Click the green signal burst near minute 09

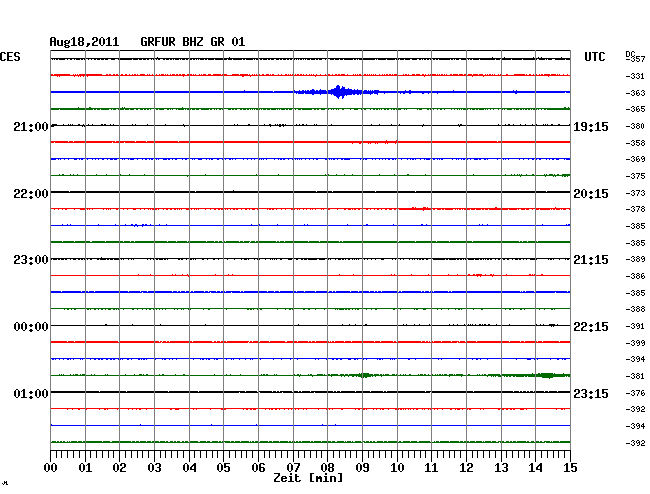point(364,375)
